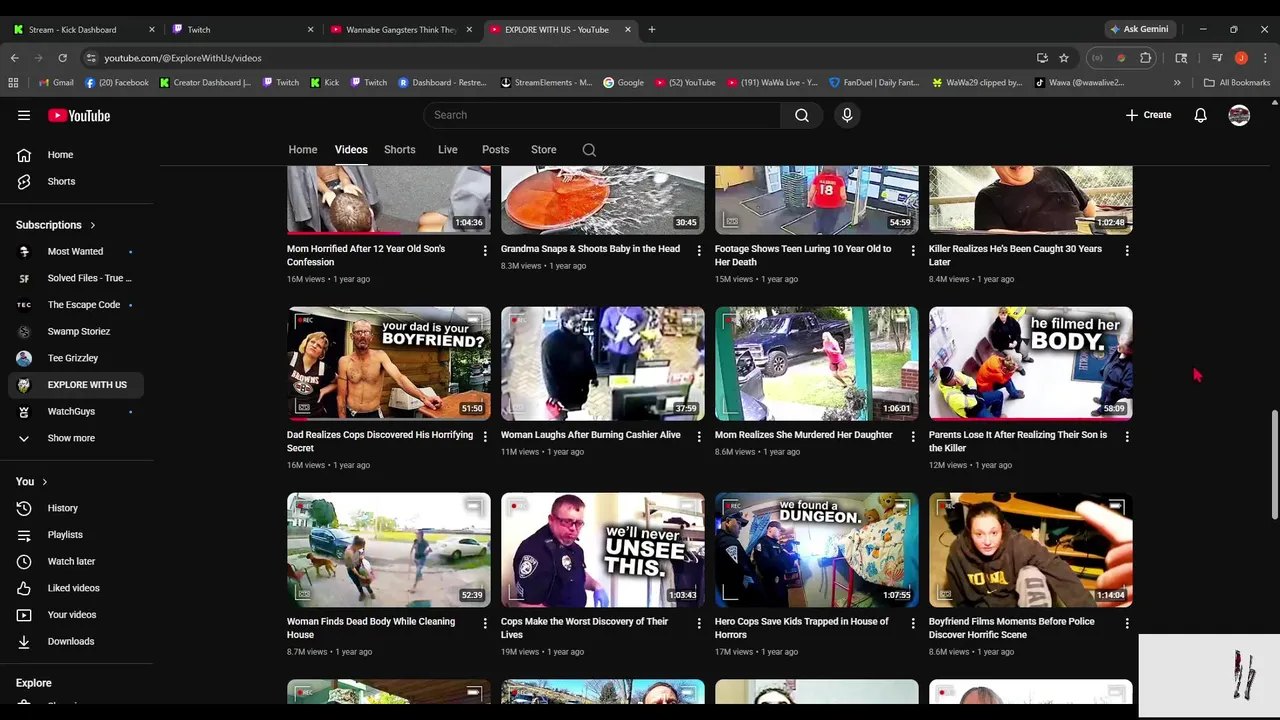Go back in browser
1280x720 pixels.
click(14, 58)
